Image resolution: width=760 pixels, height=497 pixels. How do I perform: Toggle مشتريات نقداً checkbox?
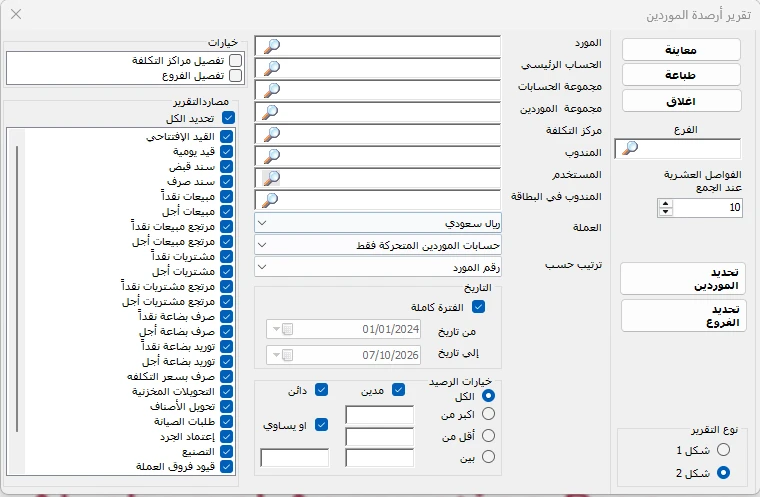(226, 257)
